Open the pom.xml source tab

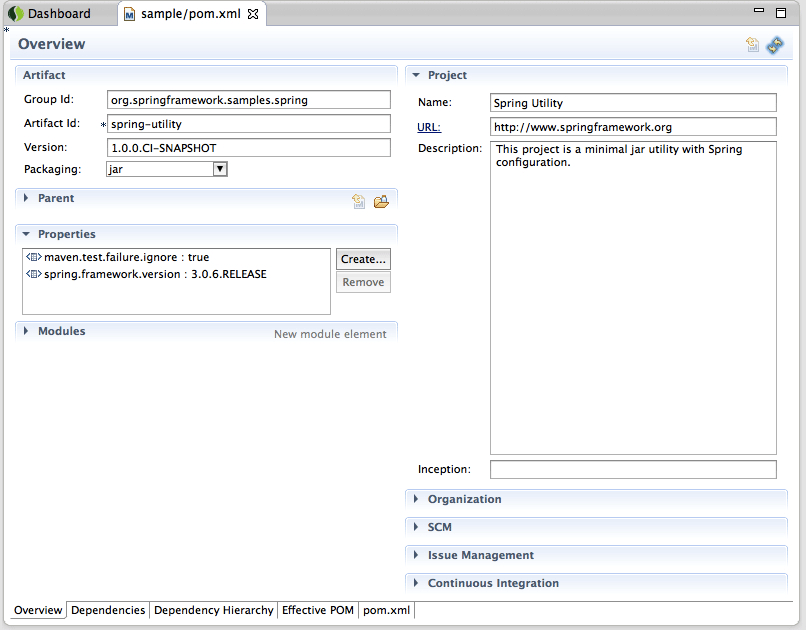[x=387, y=610]
